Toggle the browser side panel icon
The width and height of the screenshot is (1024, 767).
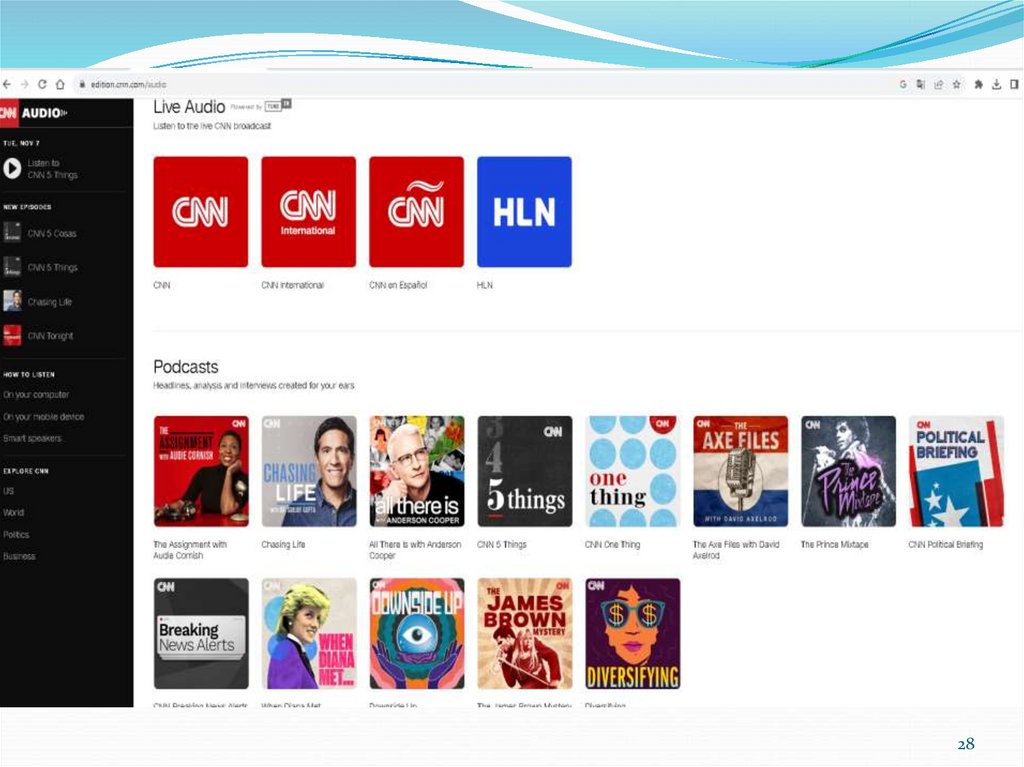click(x=1014, y=84)
